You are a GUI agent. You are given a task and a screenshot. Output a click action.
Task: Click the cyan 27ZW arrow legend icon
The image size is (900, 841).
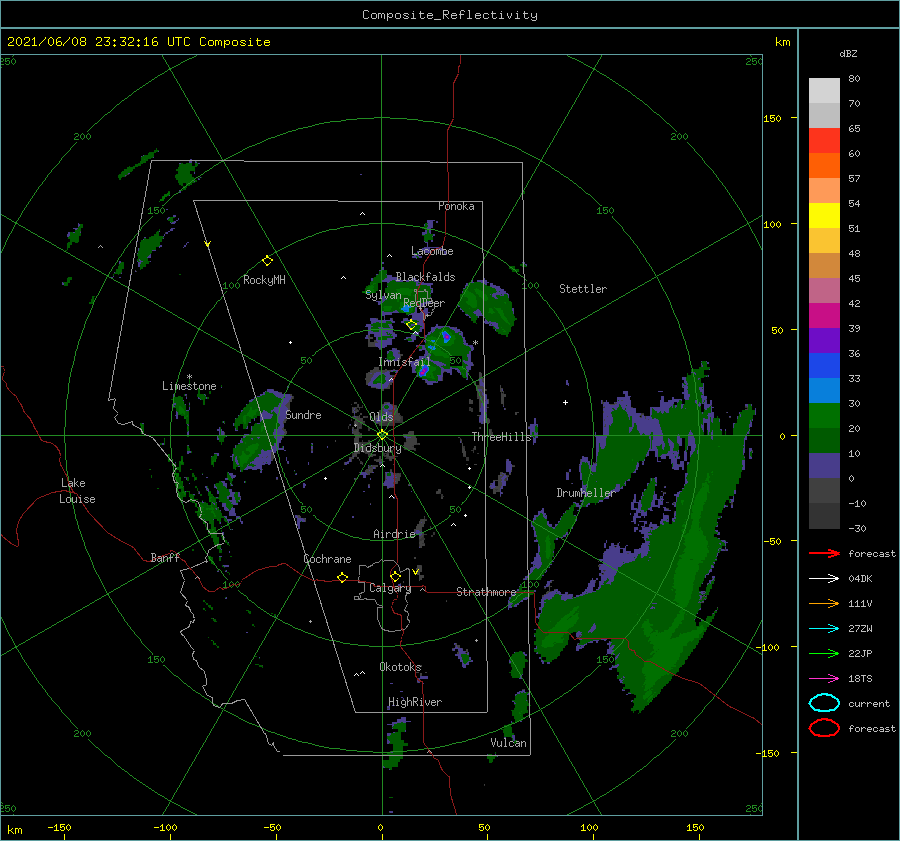(824, 629)
